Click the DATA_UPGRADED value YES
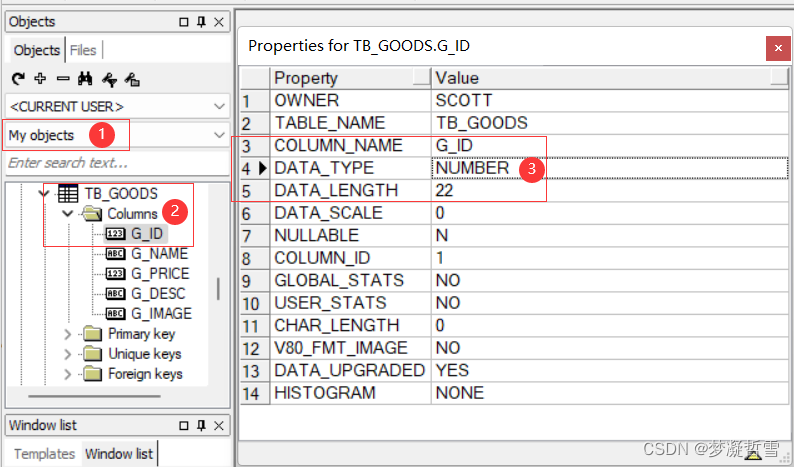This screenshot has height=467, width=794. pyautogui.click(x=610, y=370)
